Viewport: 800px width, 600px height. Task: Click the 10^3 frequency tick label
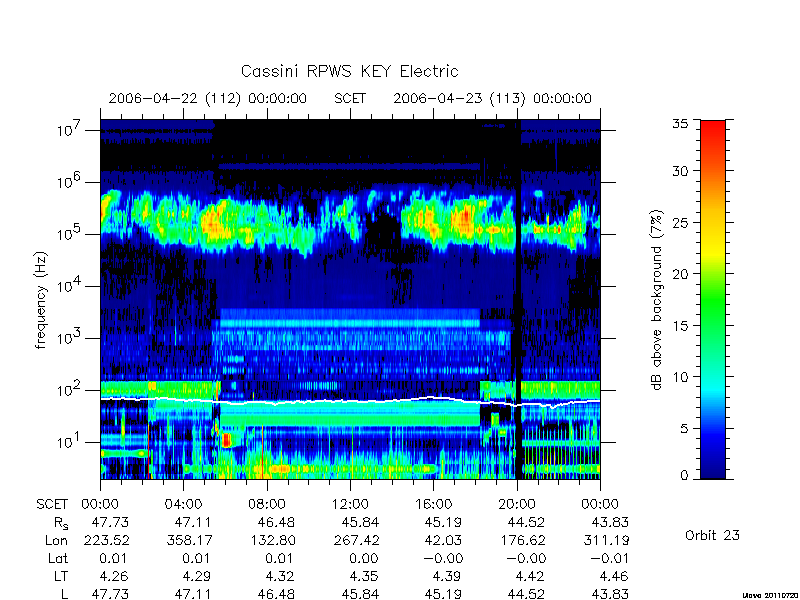click(x=70, y=337)
